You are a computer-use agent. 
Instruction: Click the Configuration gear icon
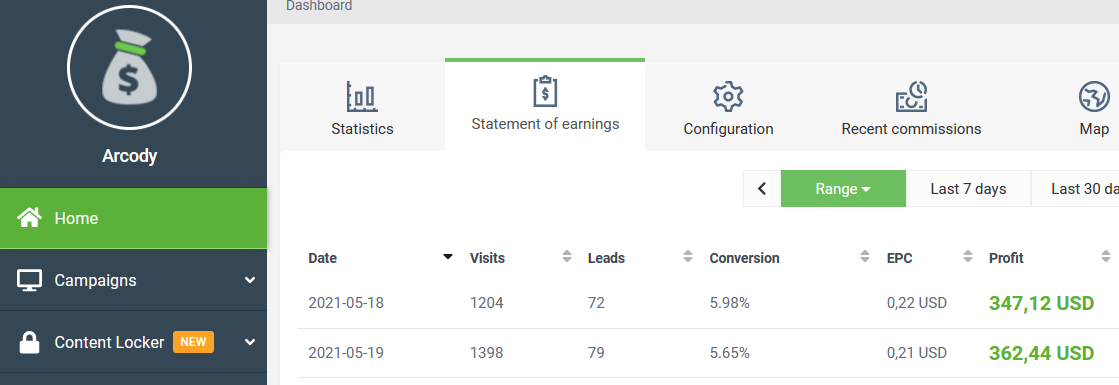(728, 96)
